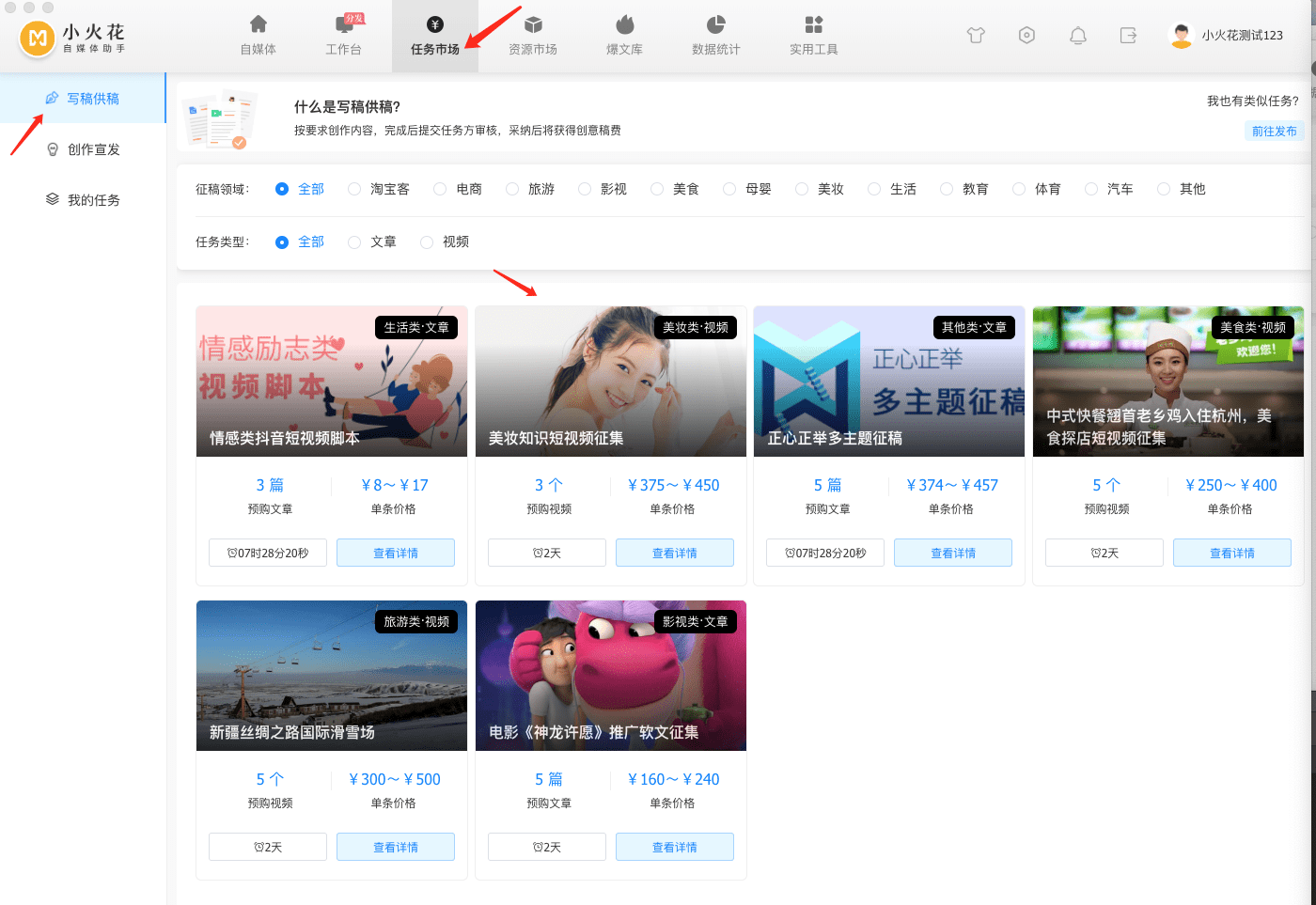Click the 前往发布 button
The height and width of the screenshot is (905, 1316).
click(1275, 132)
